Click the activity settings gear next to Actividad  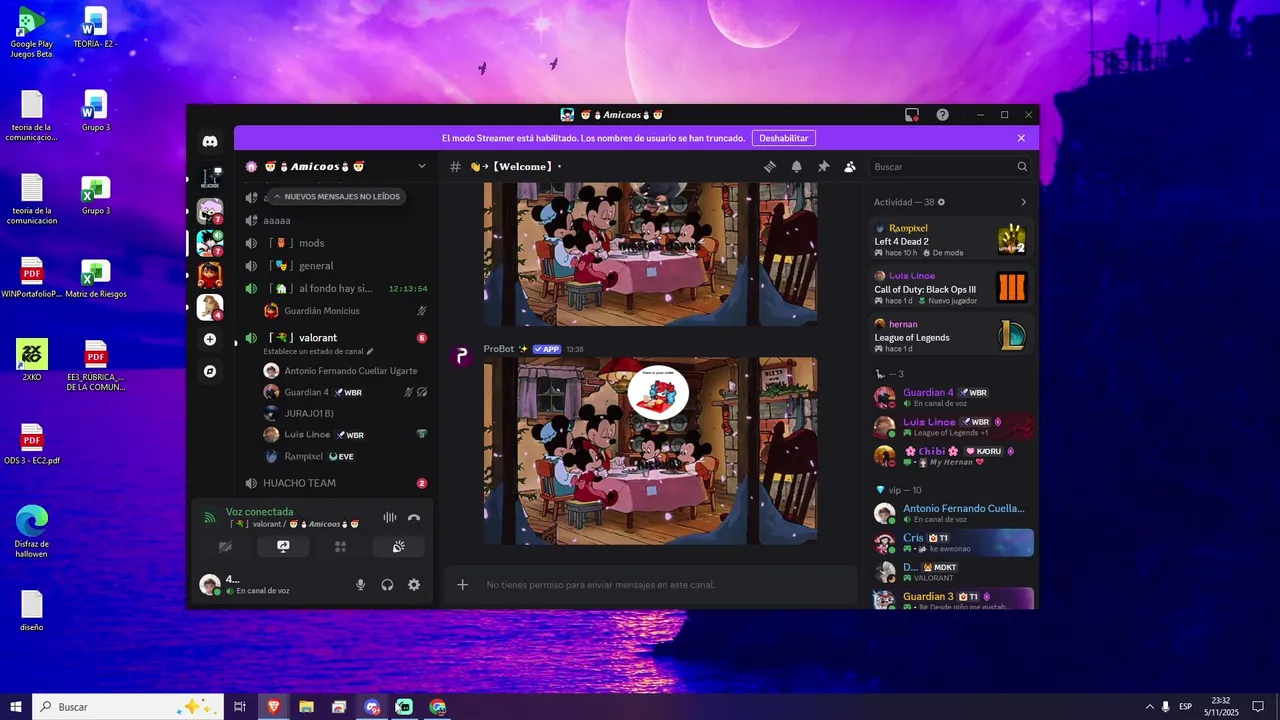[941, 202]
